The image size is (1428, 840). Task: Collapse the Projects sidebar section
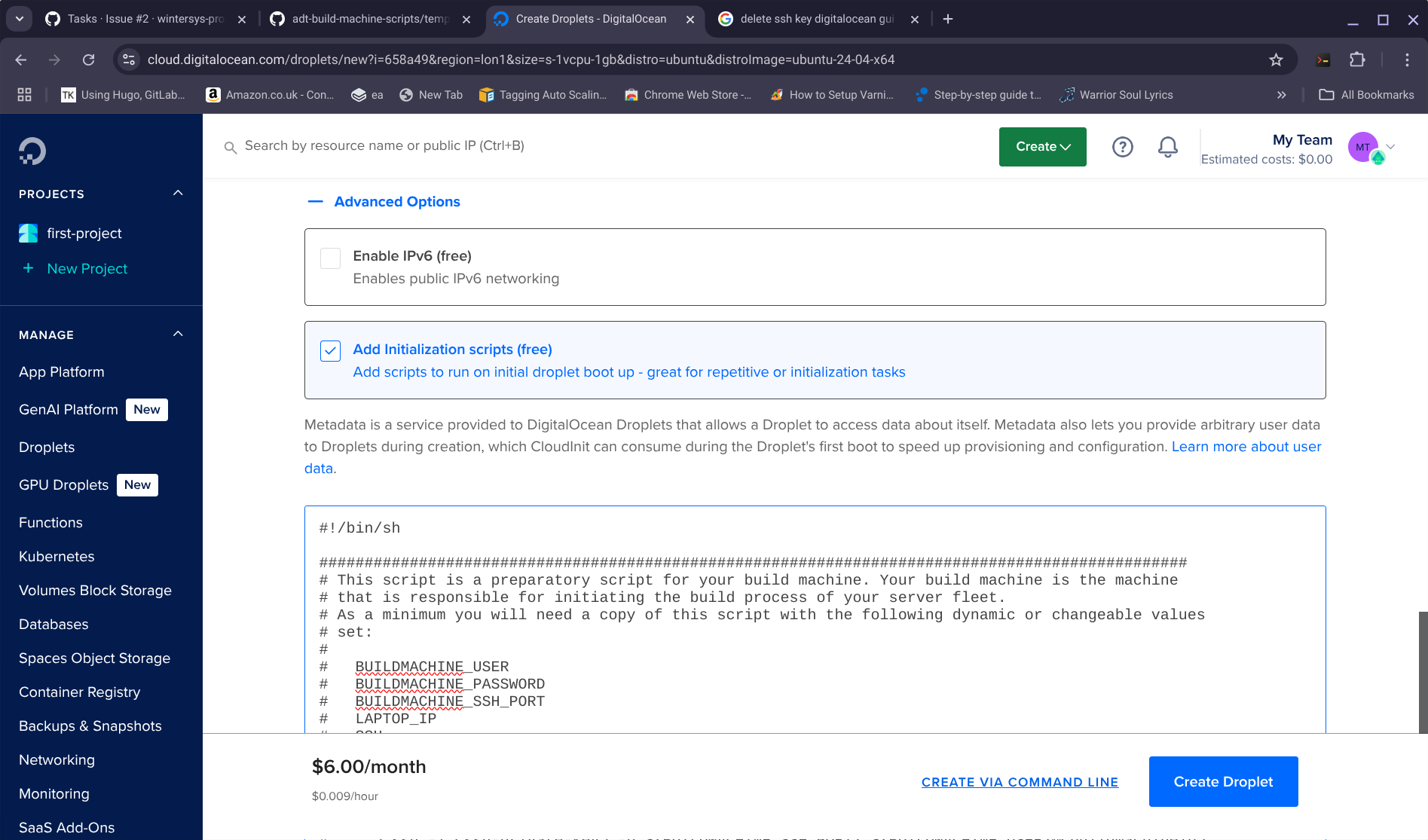178,194
